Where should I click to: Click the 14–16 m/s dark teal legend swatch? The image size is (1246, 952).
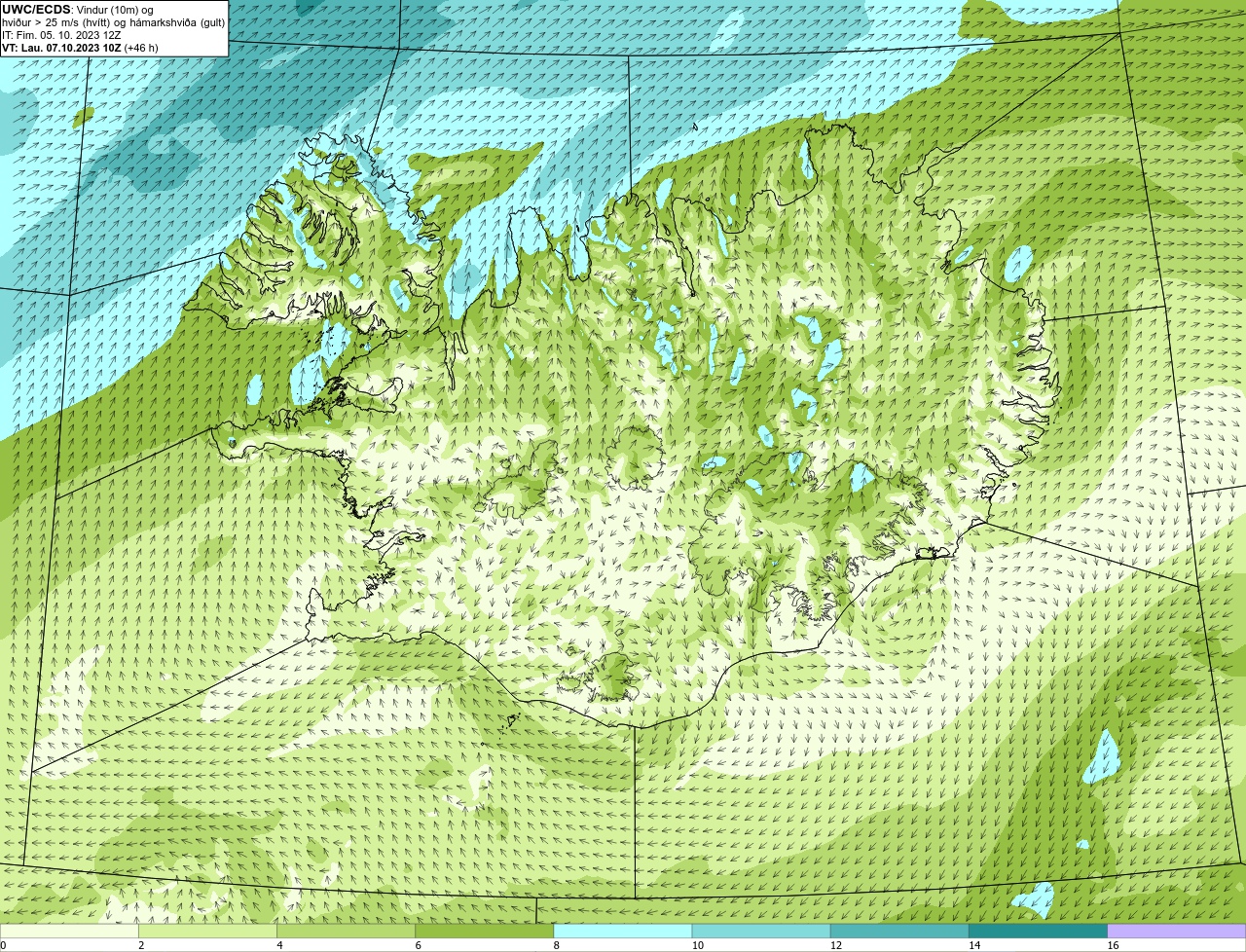[x=1038, y=931]
